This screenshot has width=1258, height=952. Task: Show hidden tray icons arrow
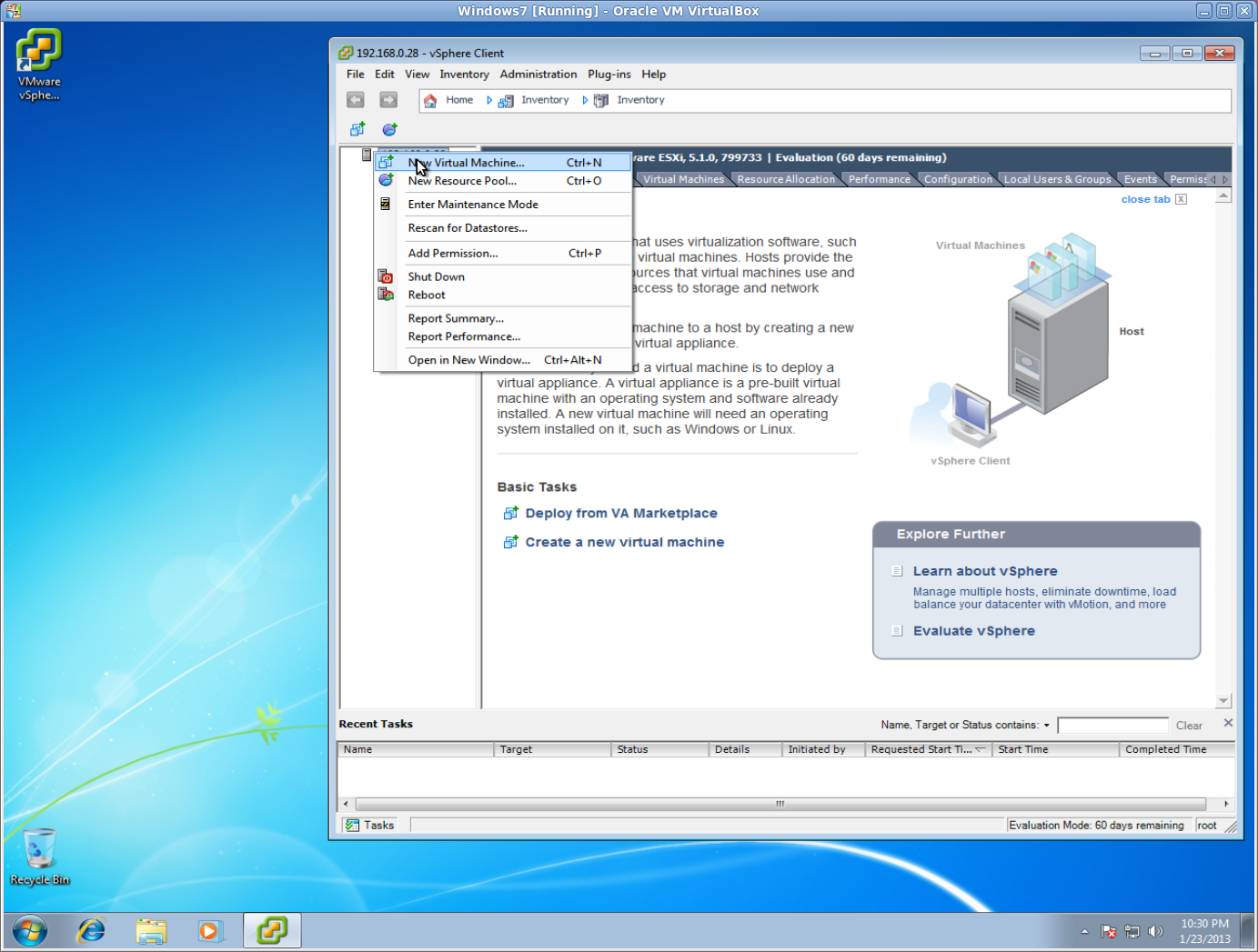click(x=1084, y=931)
